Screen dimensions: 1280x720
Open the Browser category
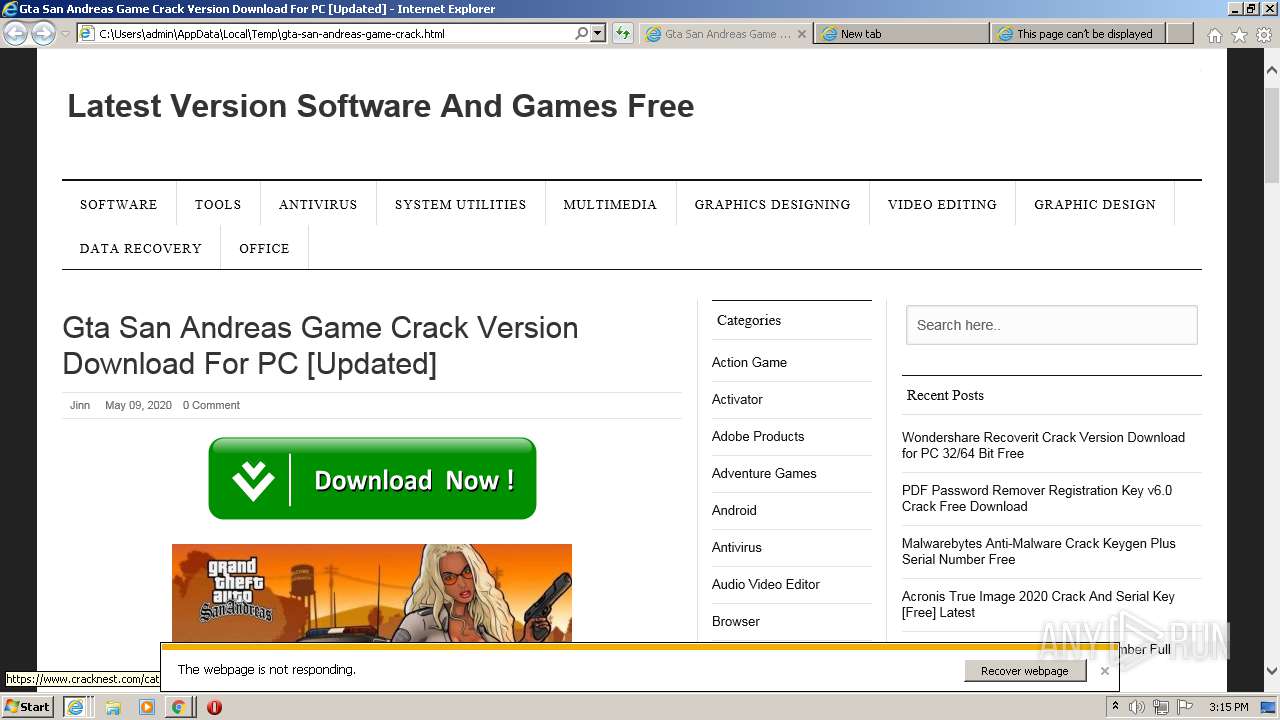736,621
